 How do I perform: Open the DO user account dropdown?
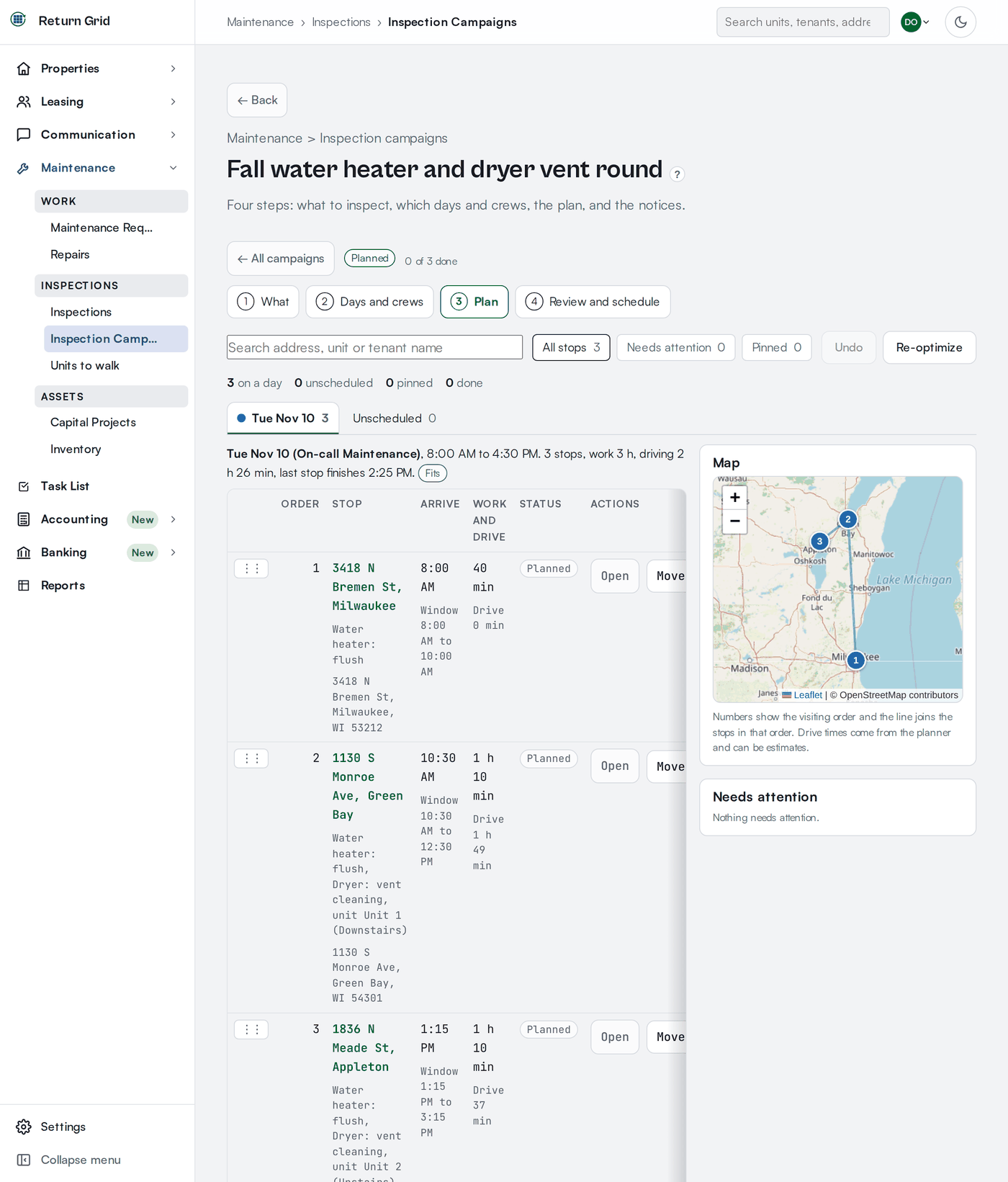coord(915,22)
